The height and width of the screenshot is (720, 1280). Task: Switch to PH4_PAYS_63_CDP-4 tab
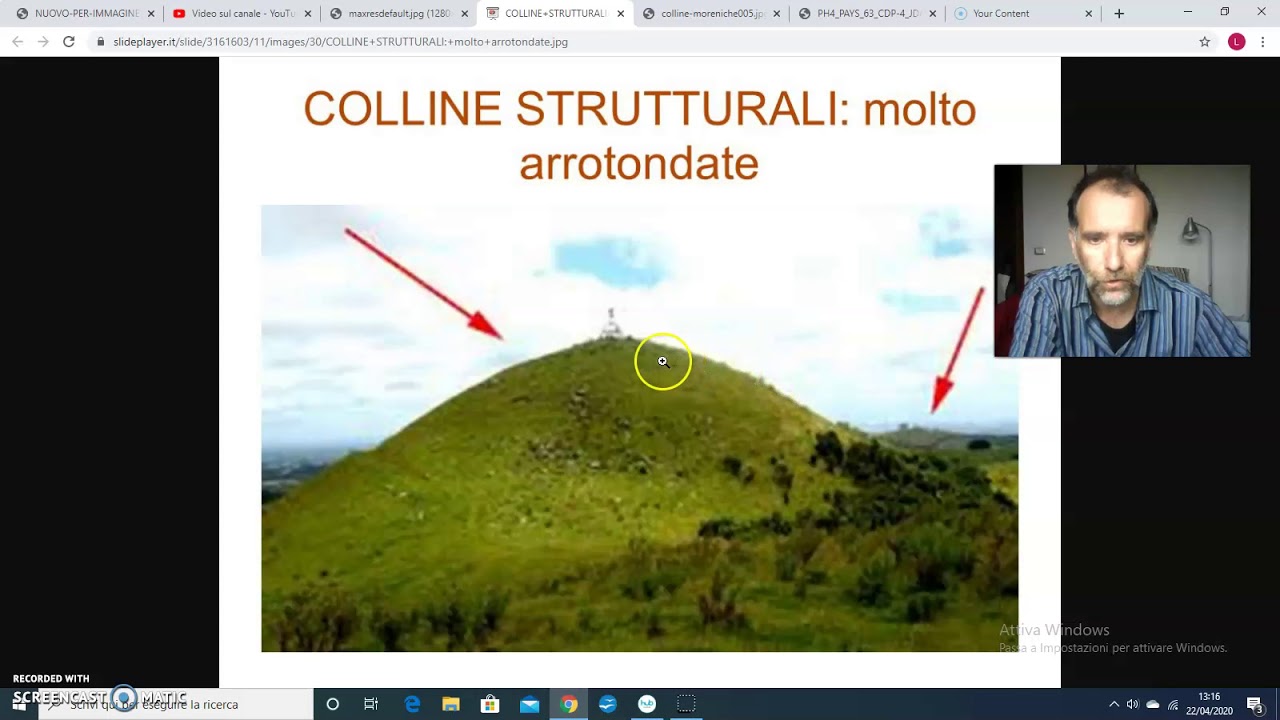pyautogui.click(x=868, y=14)
